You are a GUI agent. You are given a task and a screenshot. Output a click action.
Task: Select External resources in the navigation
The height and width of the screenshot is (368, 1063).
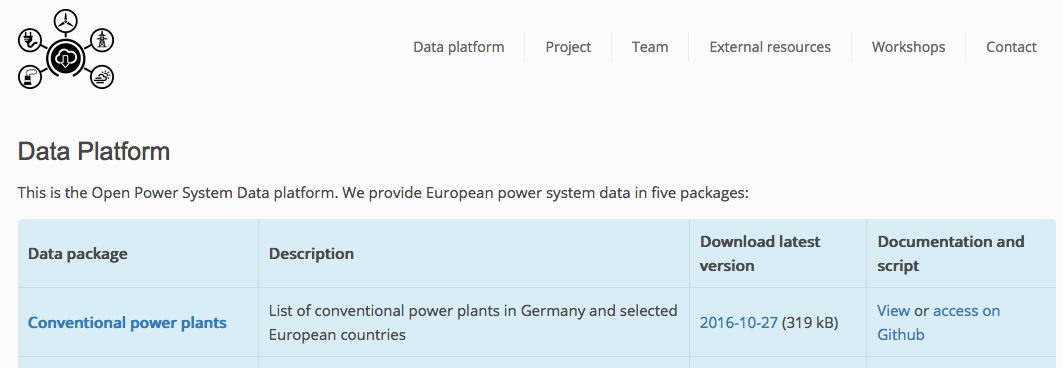point(770,47)
